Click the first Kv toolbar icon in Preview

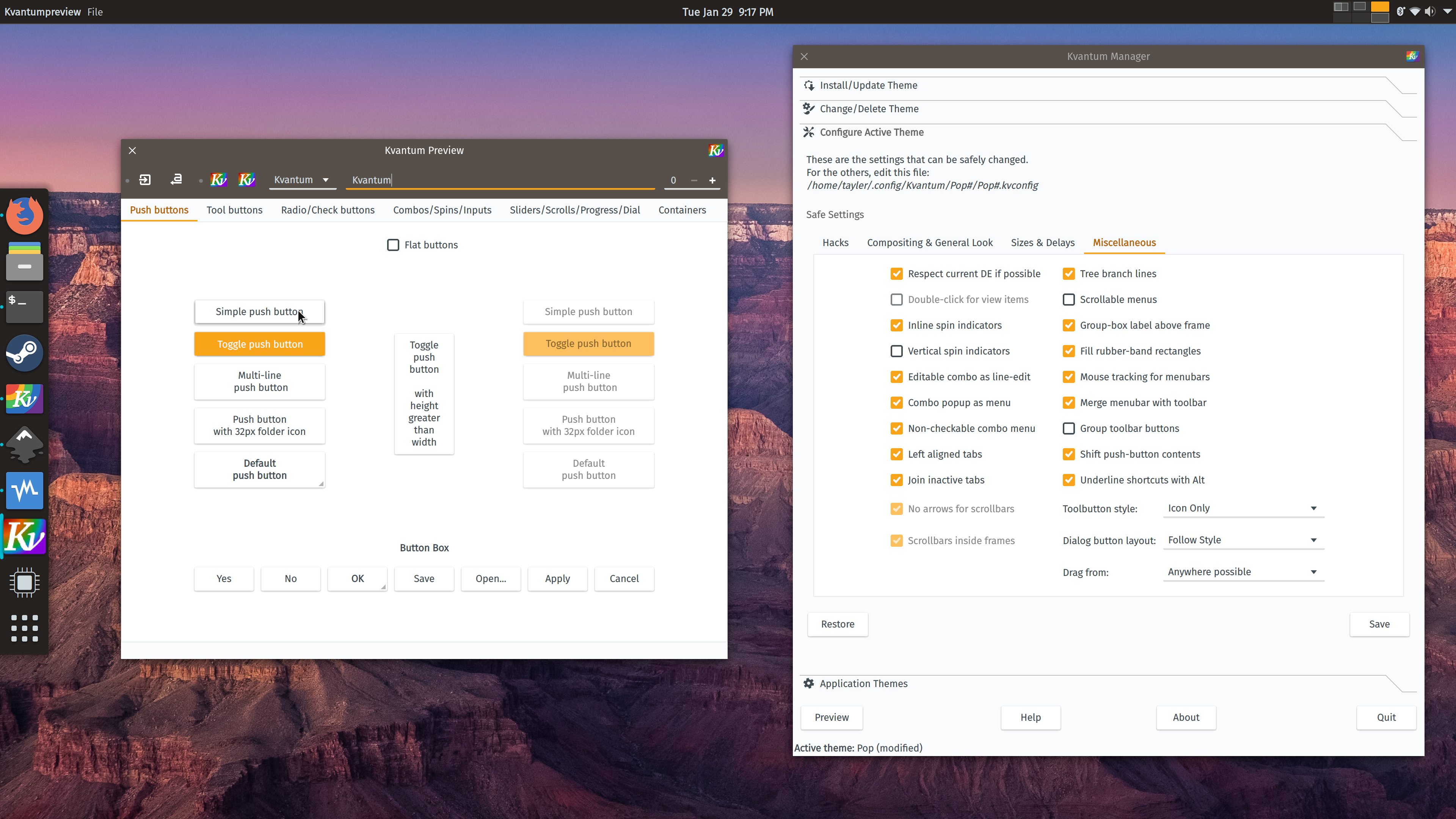point(218,180)
